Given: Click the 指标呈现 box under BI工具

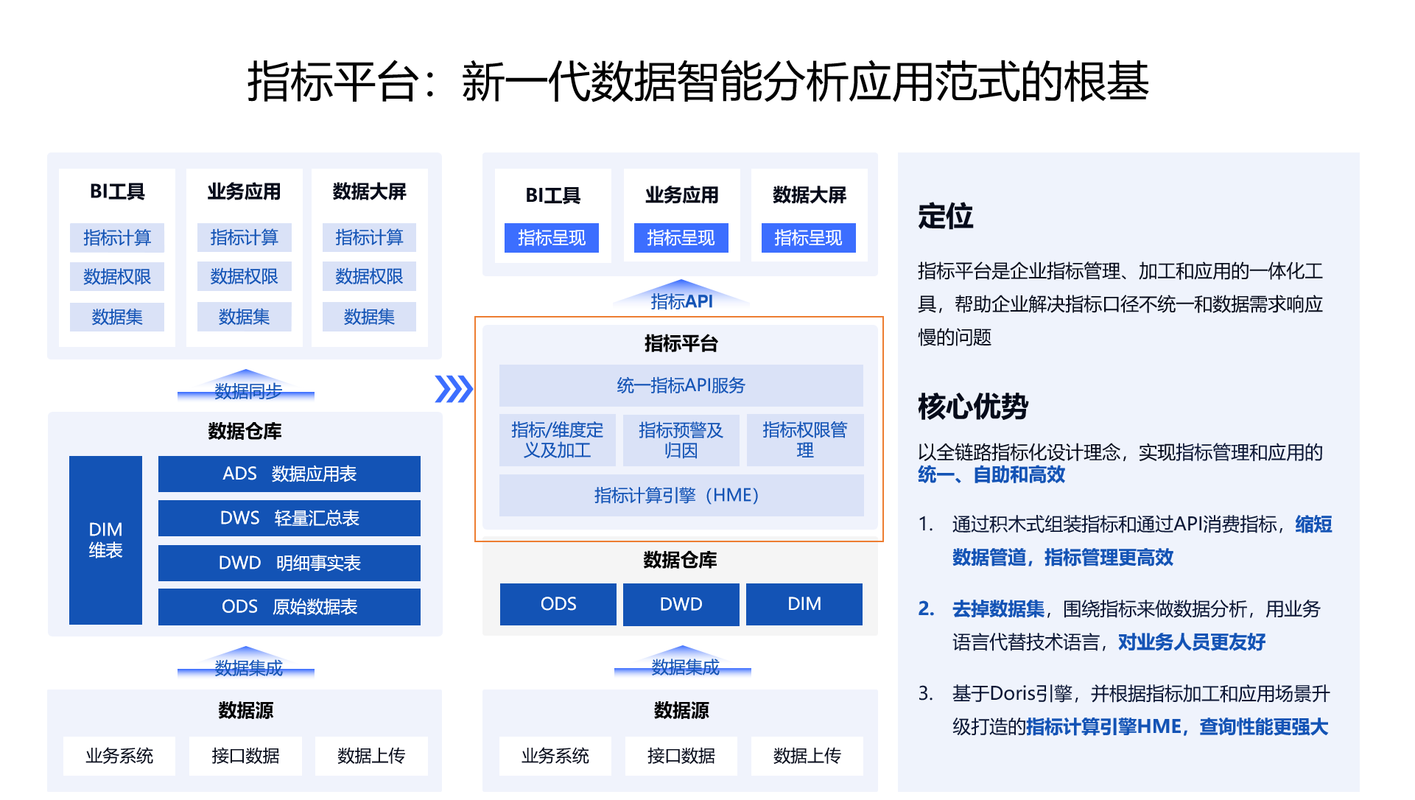Looking at the screenshot, I should click(552, 238).
